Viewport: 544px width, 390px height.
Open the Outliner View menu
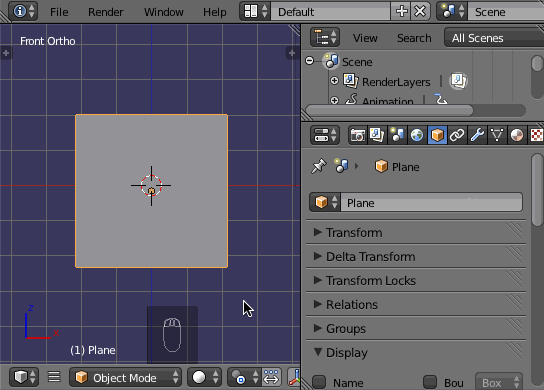click(365, 38)
